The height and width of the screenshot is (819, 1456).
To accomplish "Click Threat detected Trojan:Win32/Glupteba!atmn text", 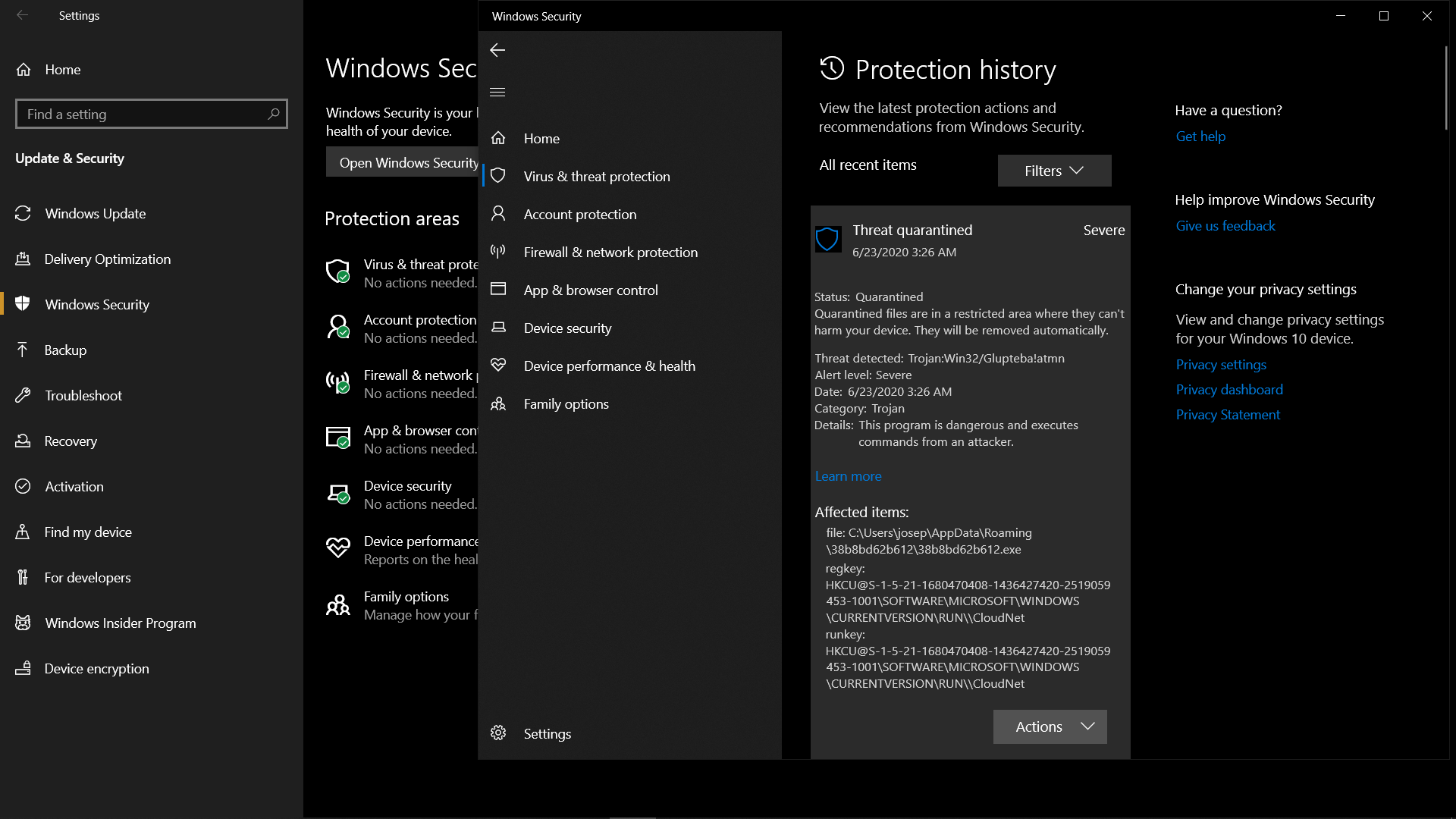I will (940, 358).
